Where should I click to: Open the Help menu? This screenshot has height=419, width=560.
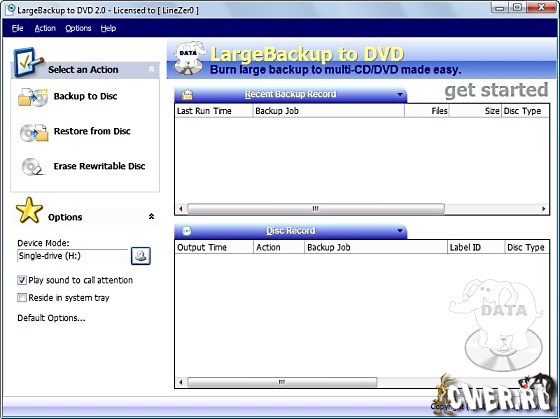pos(108,28)
